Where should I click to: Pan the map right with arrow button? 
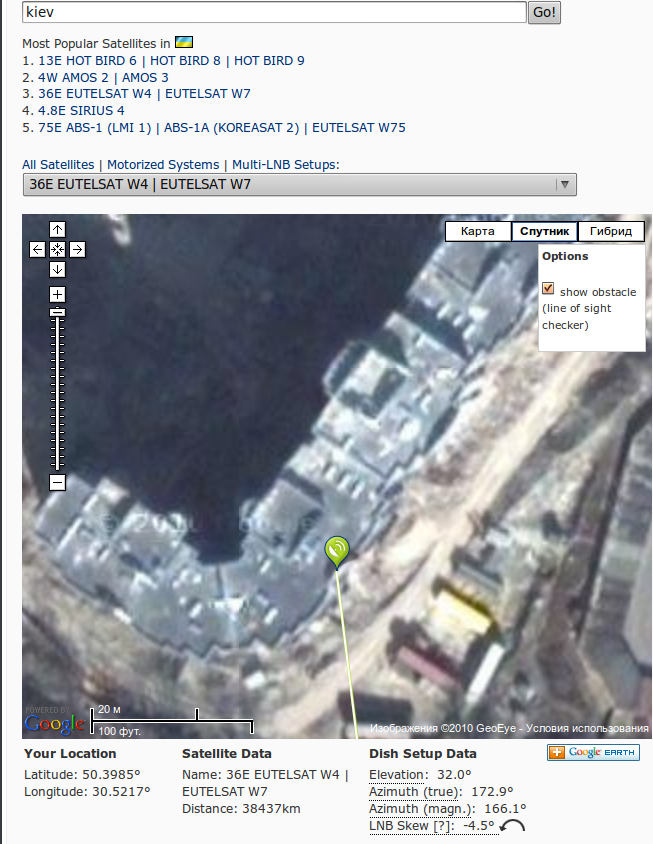point(78,250)
